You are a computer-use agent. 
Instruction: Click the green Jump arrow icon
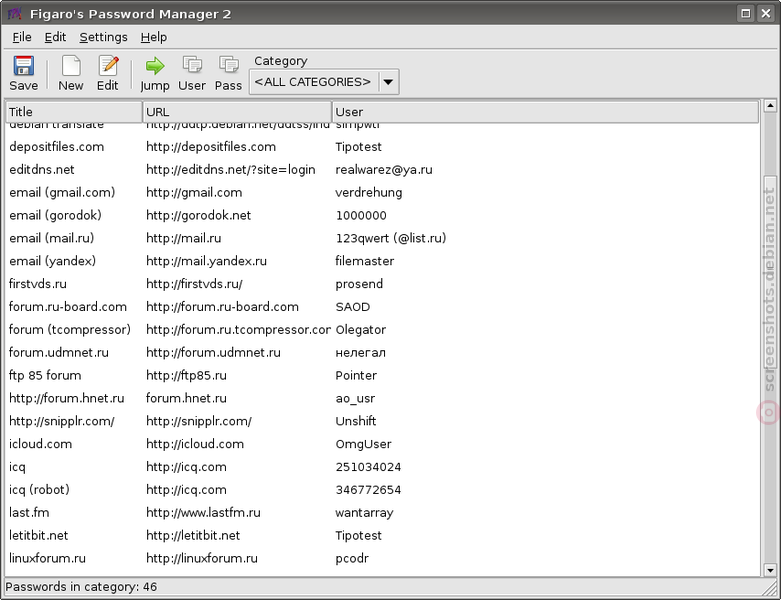pos(155,66)
